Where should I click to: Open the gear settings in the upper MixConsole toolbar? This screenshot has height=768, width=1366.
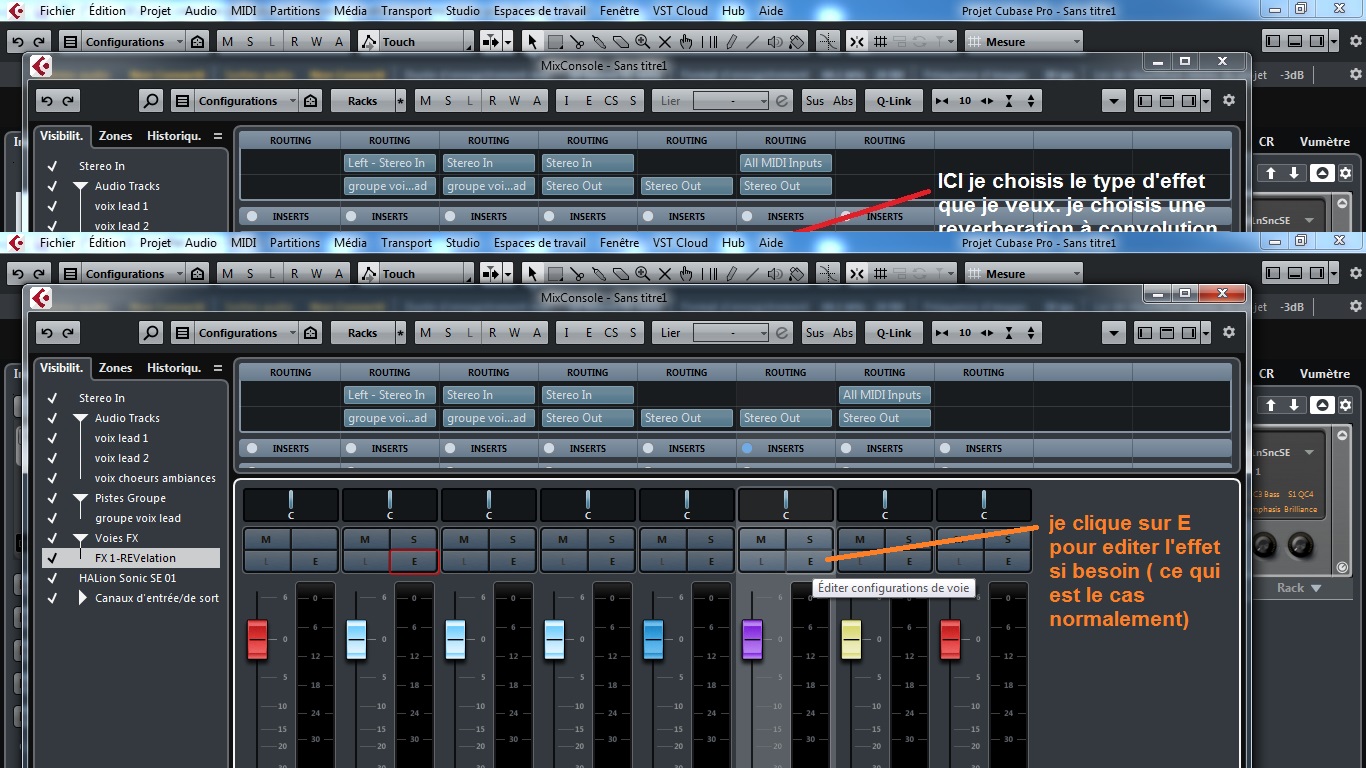[1229, 101]
